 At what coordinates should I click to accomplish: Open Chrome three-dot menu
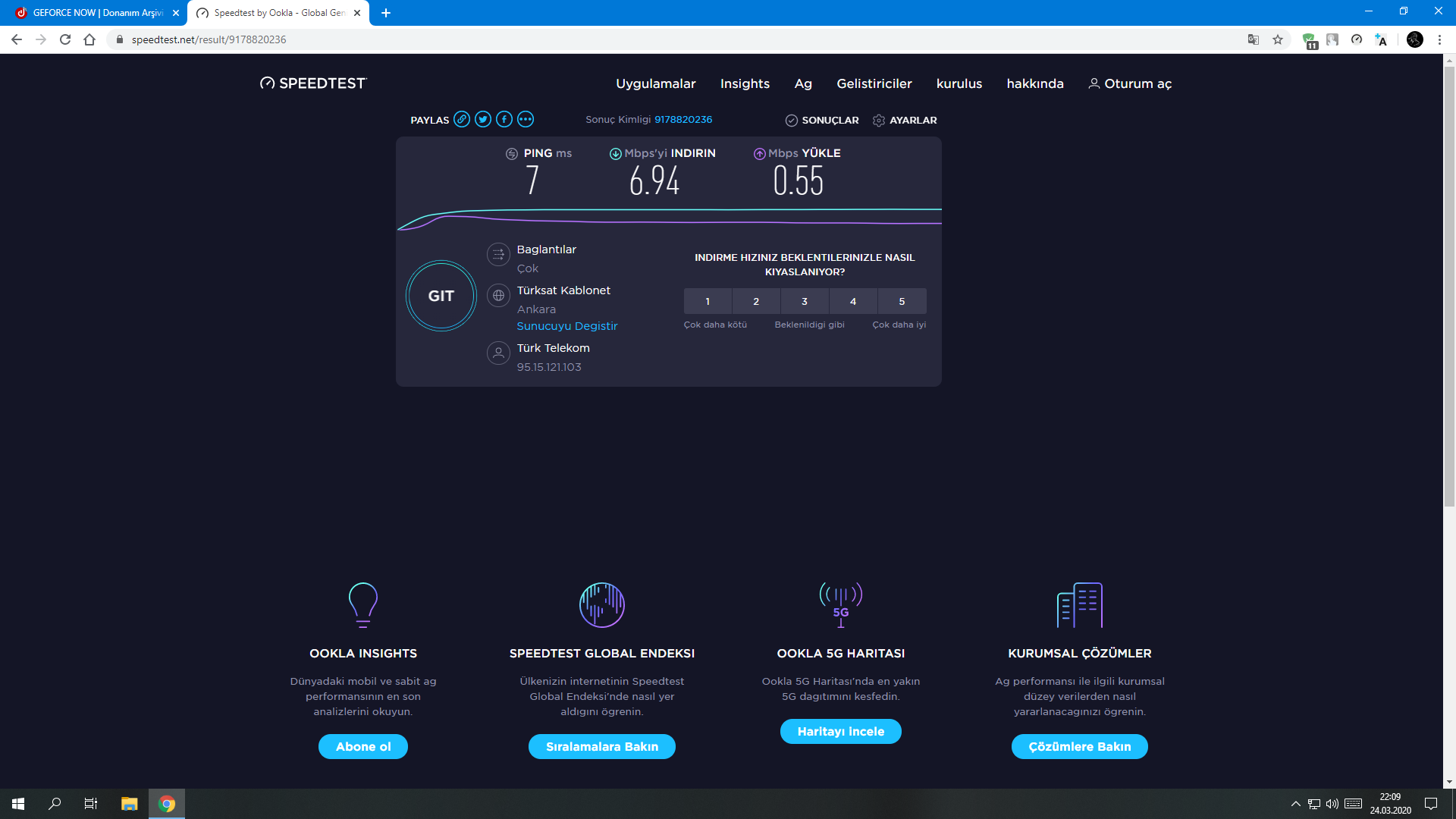tap(1439, 39)
